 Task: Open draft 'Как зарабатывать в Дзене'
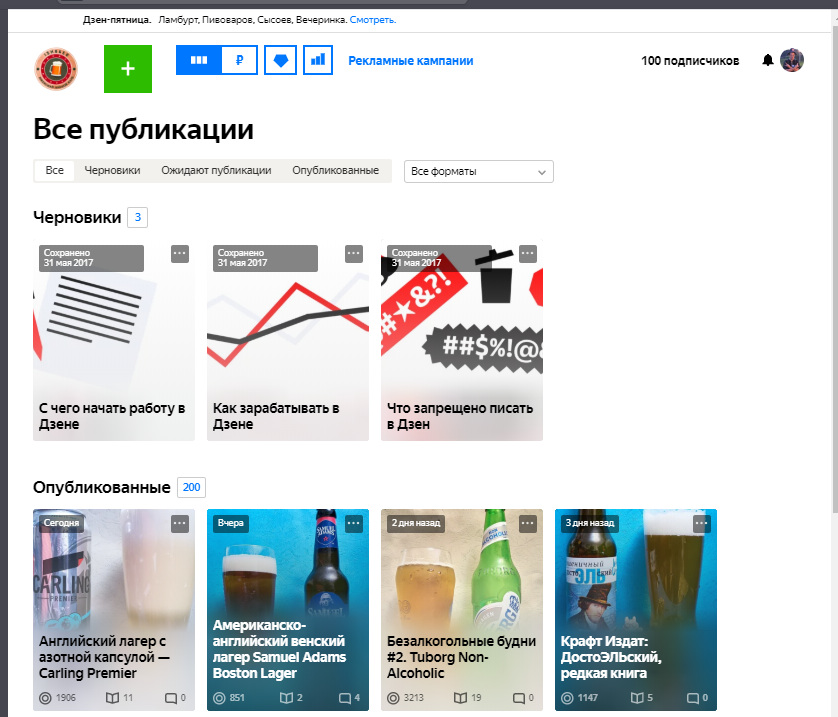tap(288, 340)
